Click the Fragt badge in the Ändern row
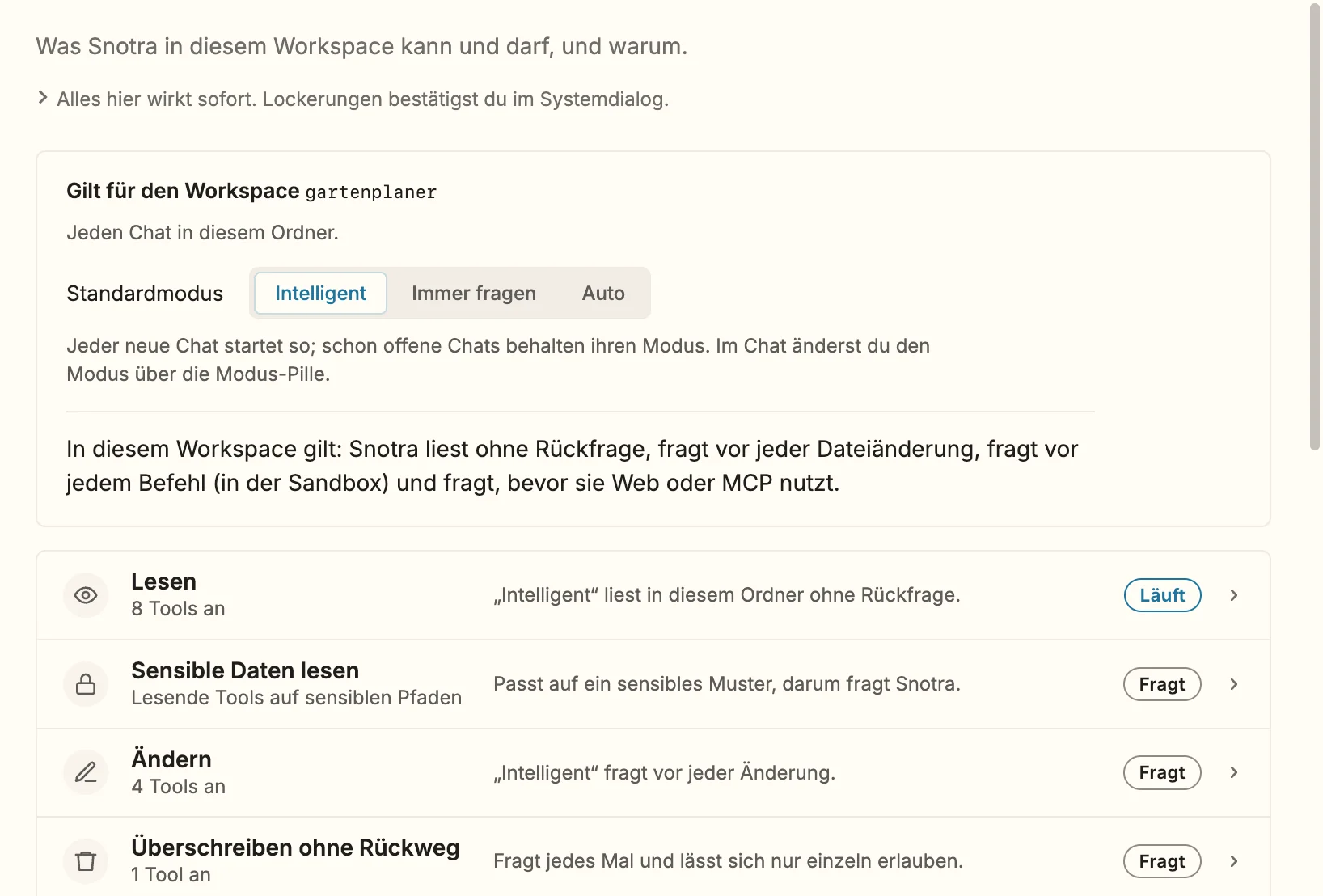 click(1162, 772)
